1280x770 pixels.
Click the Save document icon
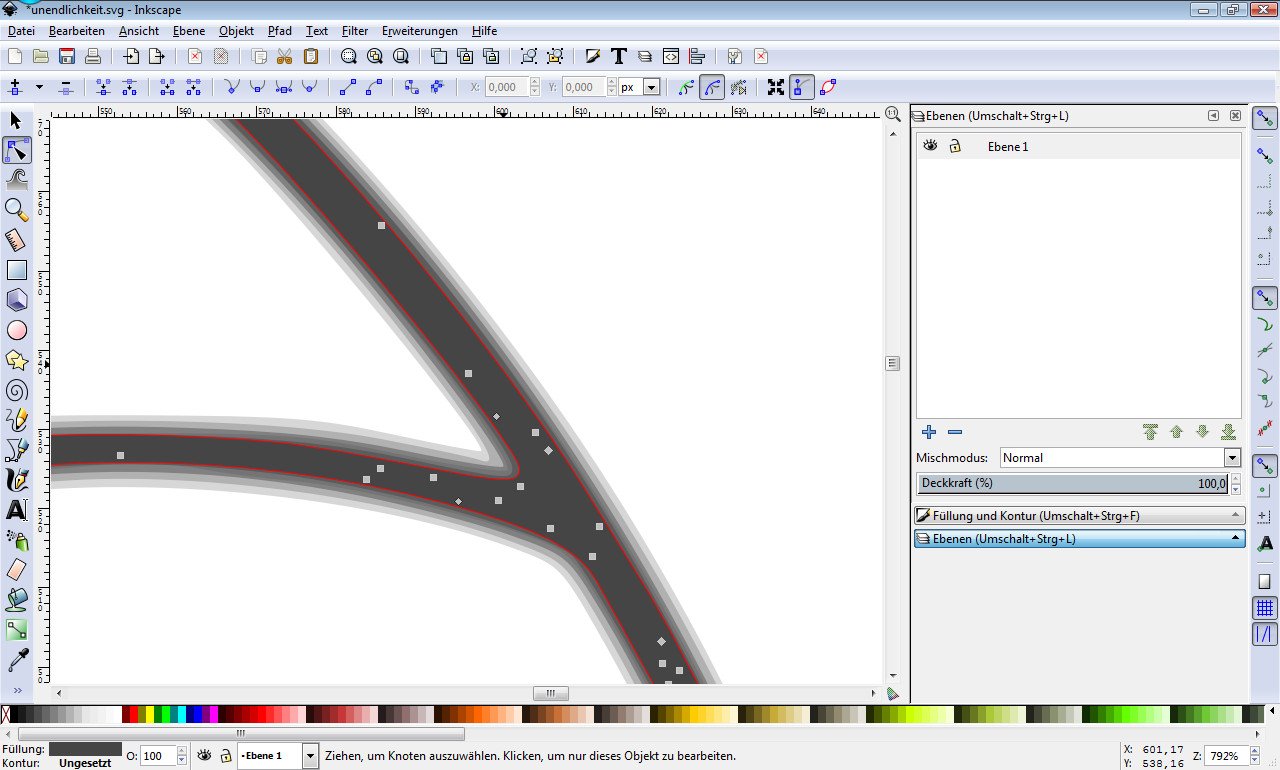(x=67, y=56)
